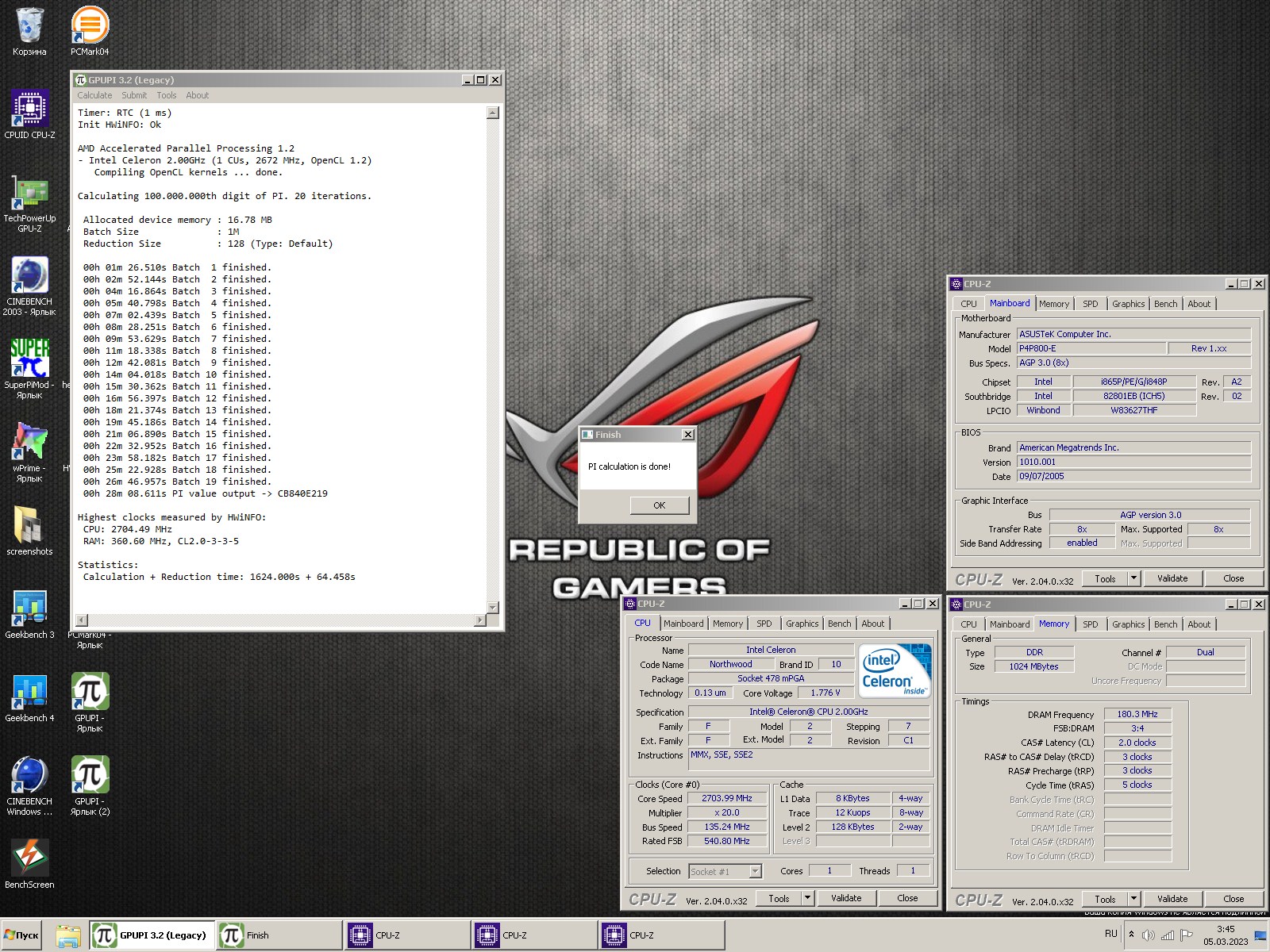Screen dimensions: 1270x952
Task: Close the Finish dialog with X
Action: point(688,435)
